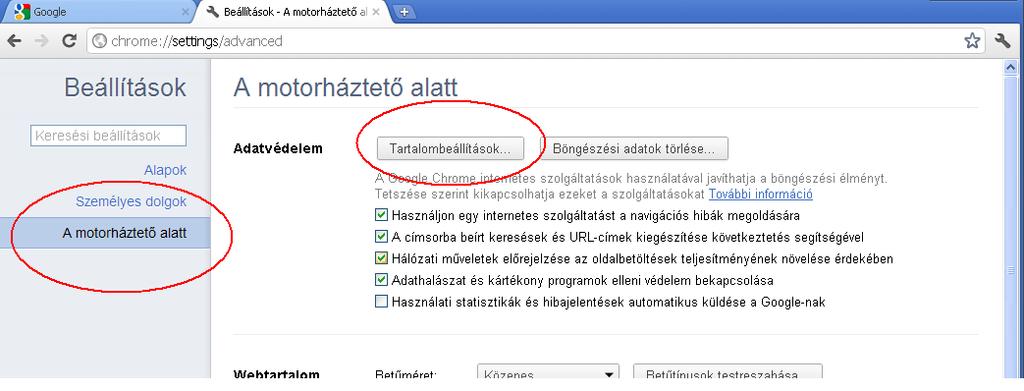1024x391 pixels.
Task: Open Tartalombeállítások button
Action: point(450,148)
